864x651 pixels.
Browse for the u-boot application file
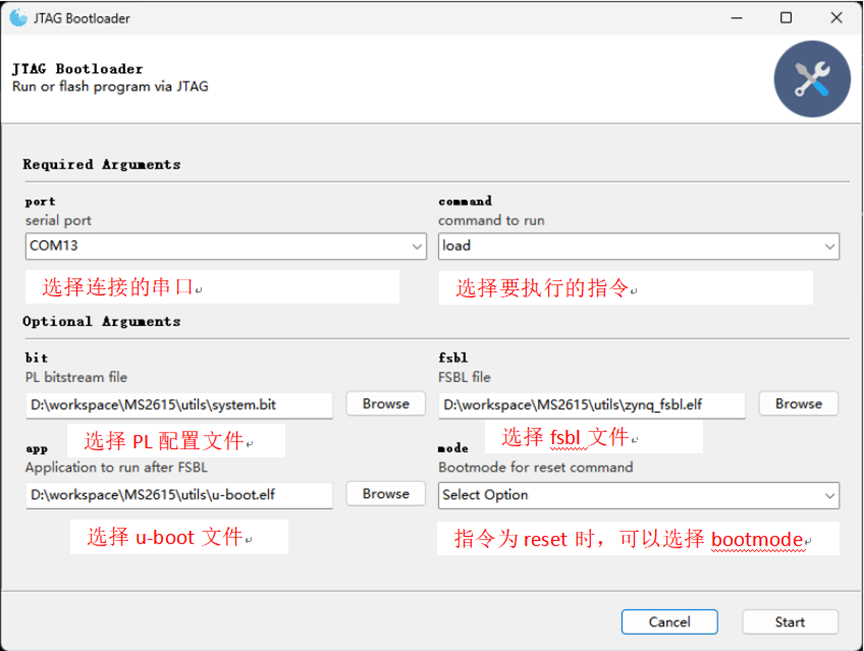(385, 494)
